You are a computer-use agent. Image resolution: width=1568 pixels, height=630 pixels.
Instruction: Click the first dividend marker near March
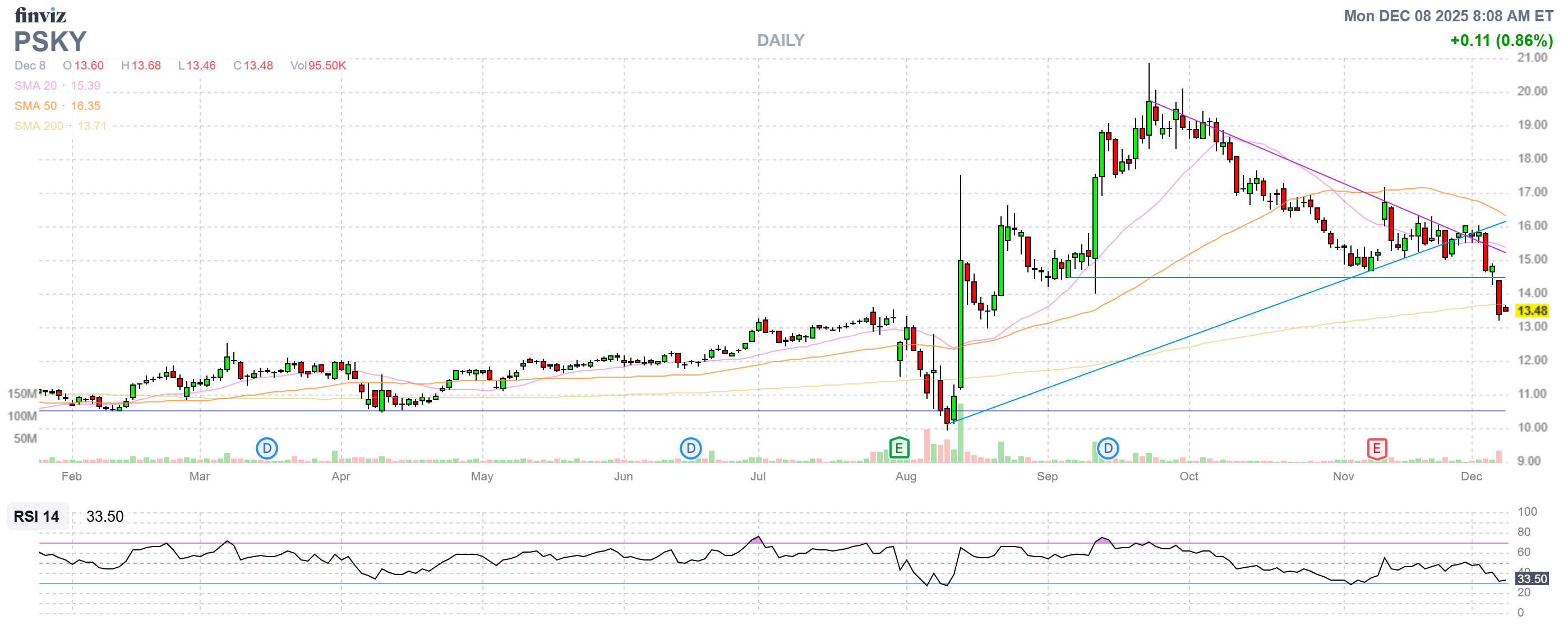click(266, 449)
